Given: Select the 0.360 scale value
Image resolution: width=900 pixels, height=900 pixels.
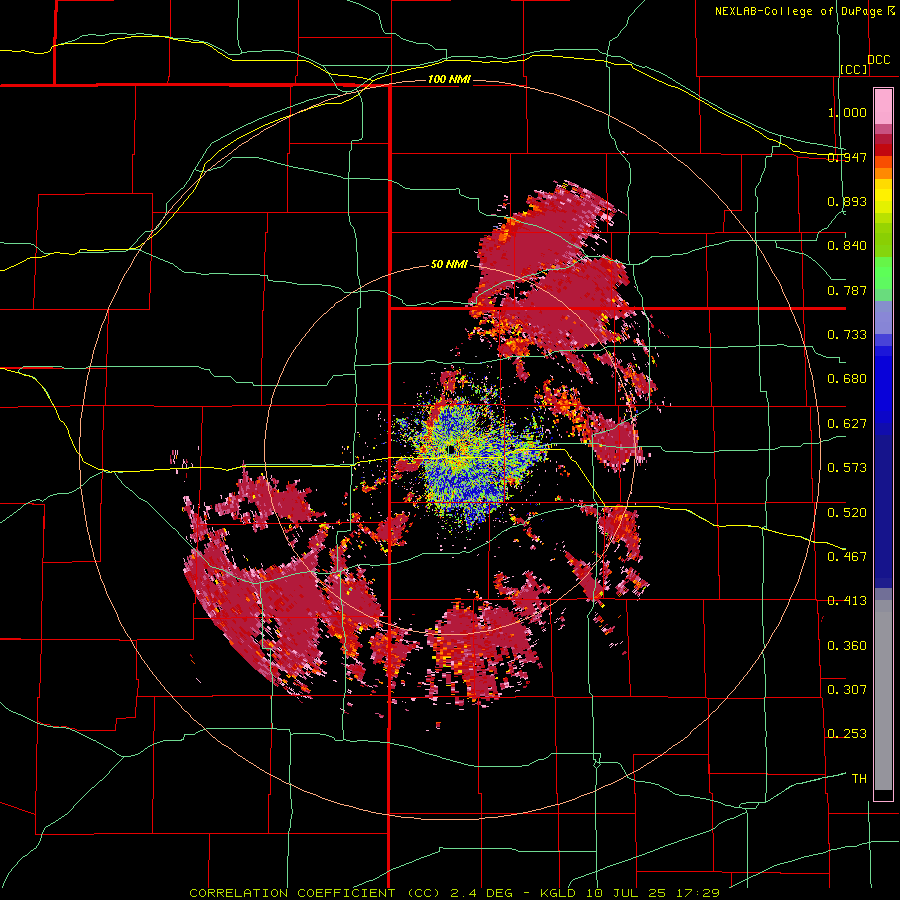Looking at the screenshot, I should click(x=847, y=646).
